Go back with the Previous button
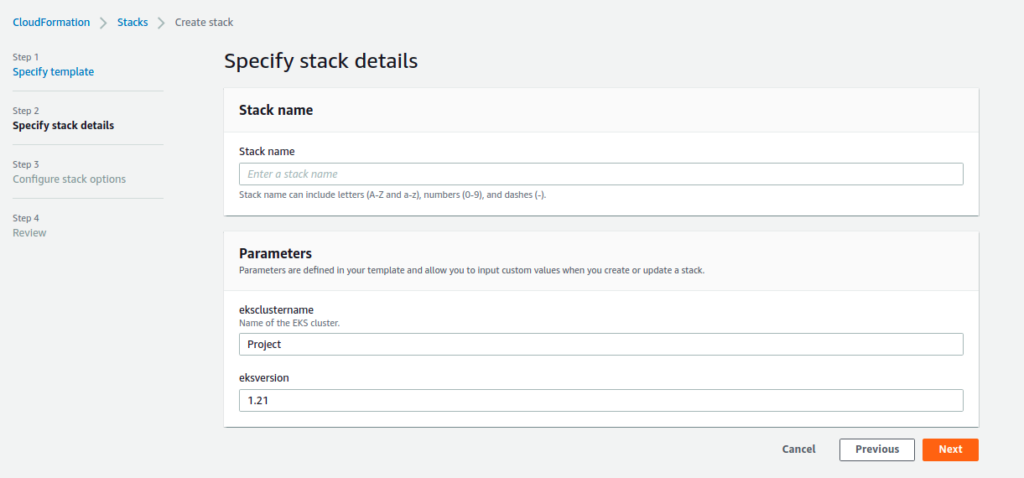The image size is (1024, 478). point(876,450)
